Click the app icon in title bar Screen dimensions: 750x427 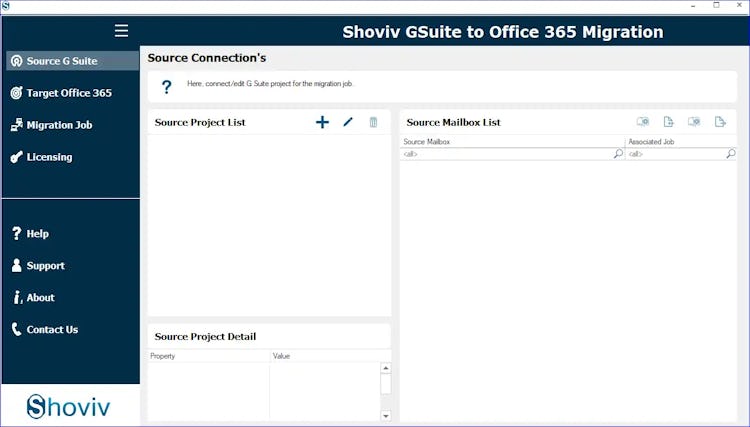[x=5, y=6]
